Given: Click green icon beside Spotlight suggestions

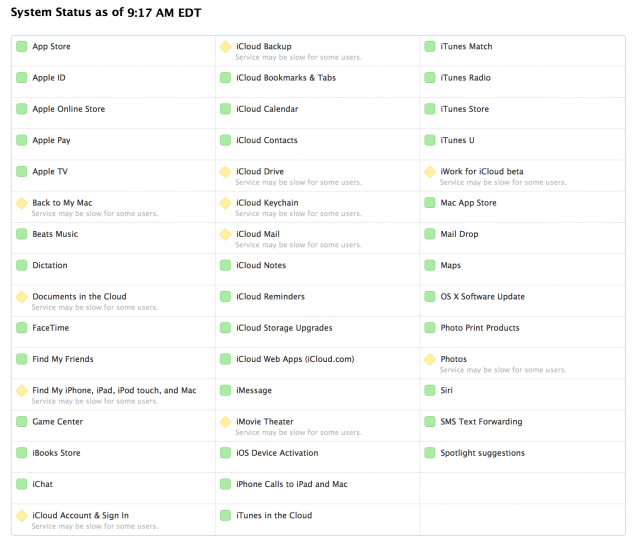Looking at the screenshot, I should point(430,453).
